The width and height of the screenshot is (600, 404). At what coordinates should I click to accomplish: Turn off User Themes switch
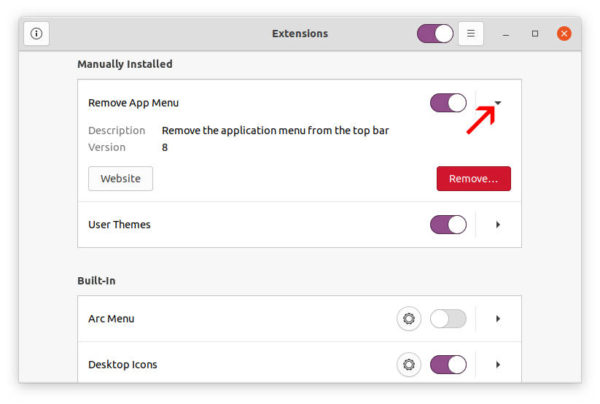(448, 225)
